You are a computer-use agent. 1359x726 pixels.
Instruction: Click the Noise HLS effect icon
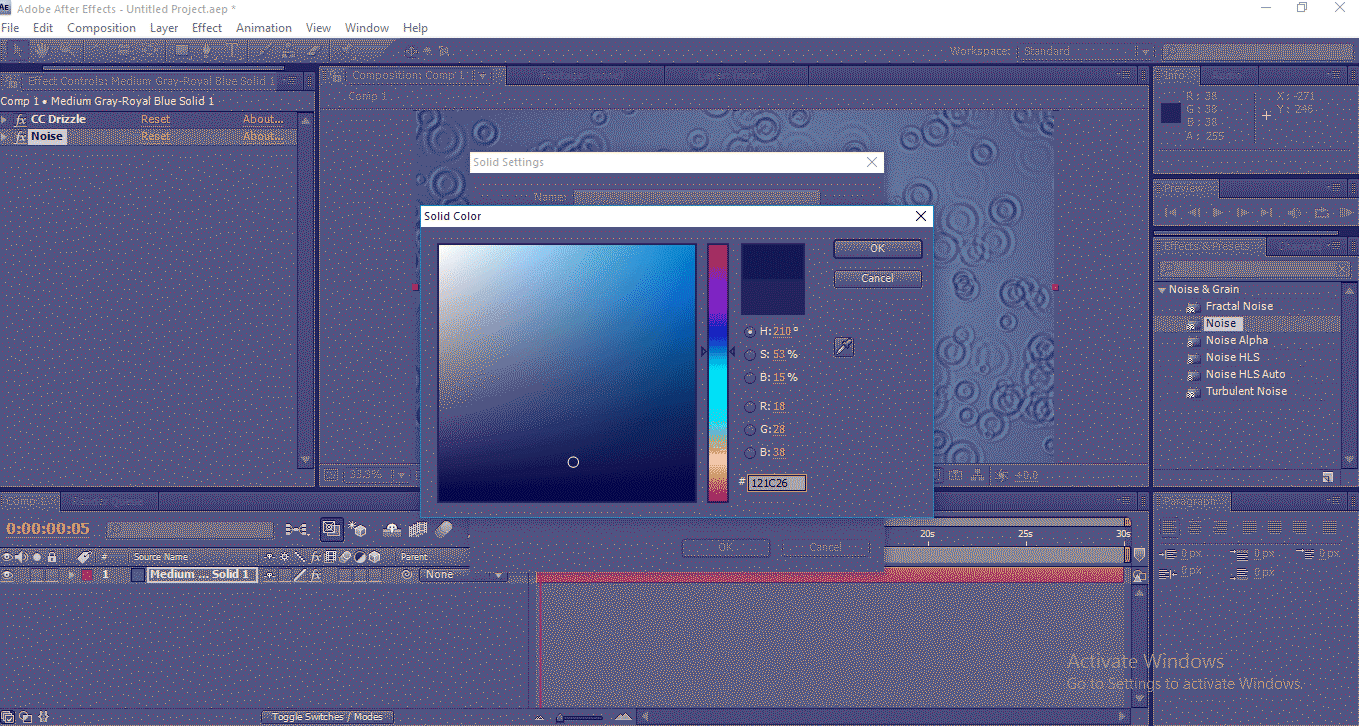pyautogui.click(x=1191, y=358)
